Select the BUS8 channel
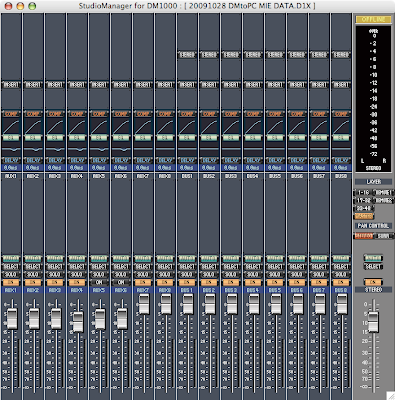 click(x=341, y=267)
